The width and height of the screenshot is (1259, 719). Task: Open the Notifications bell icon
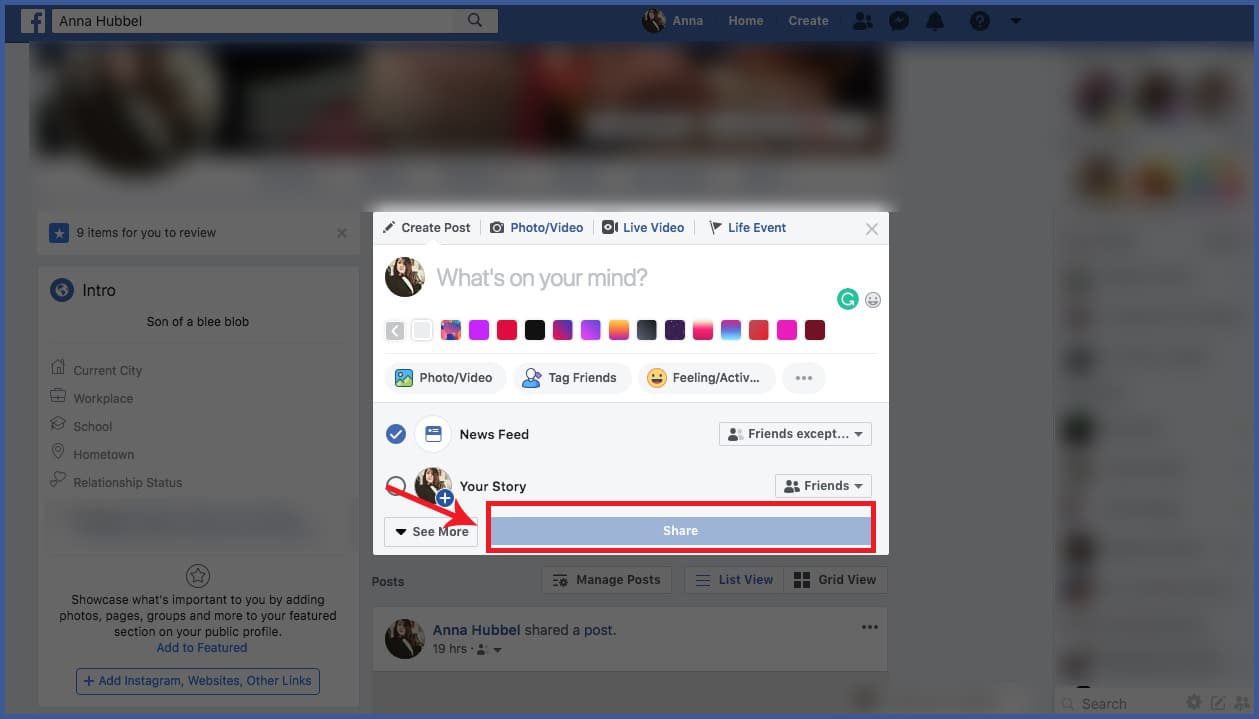click(x=936, y=21)
